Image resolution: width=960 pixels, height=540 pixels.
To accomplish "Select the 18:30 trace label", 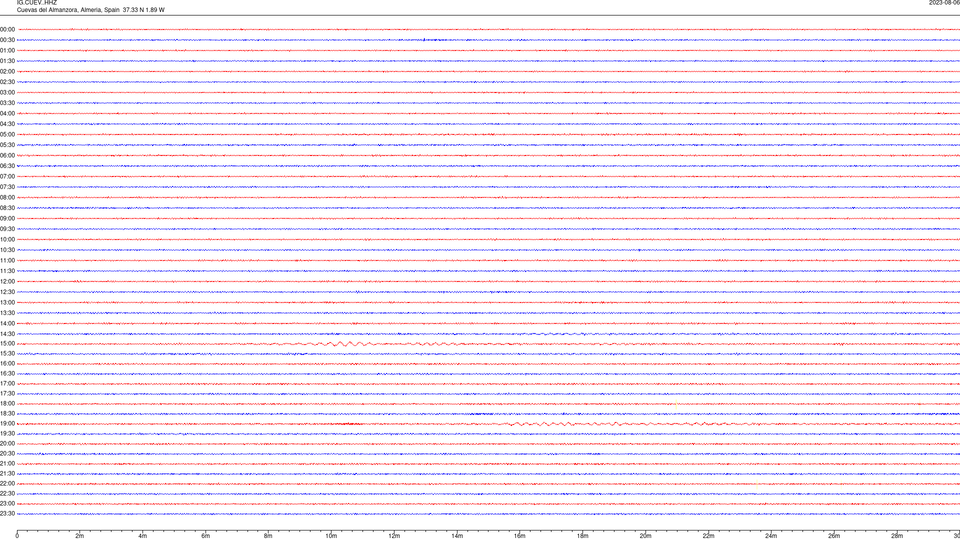I will pos(7,414).
